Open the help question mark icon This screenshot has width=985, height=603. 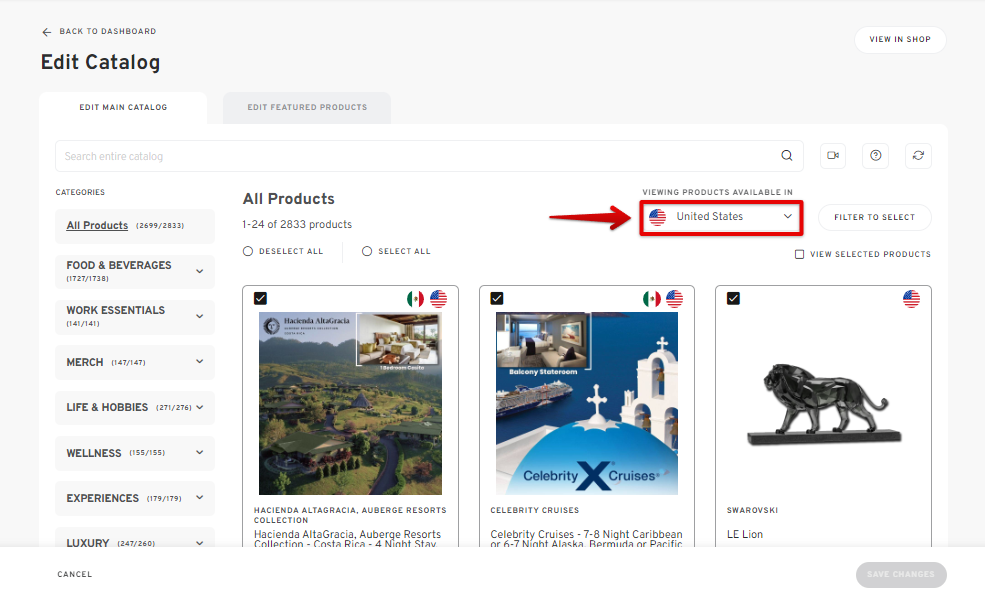(x=876, y=156)
